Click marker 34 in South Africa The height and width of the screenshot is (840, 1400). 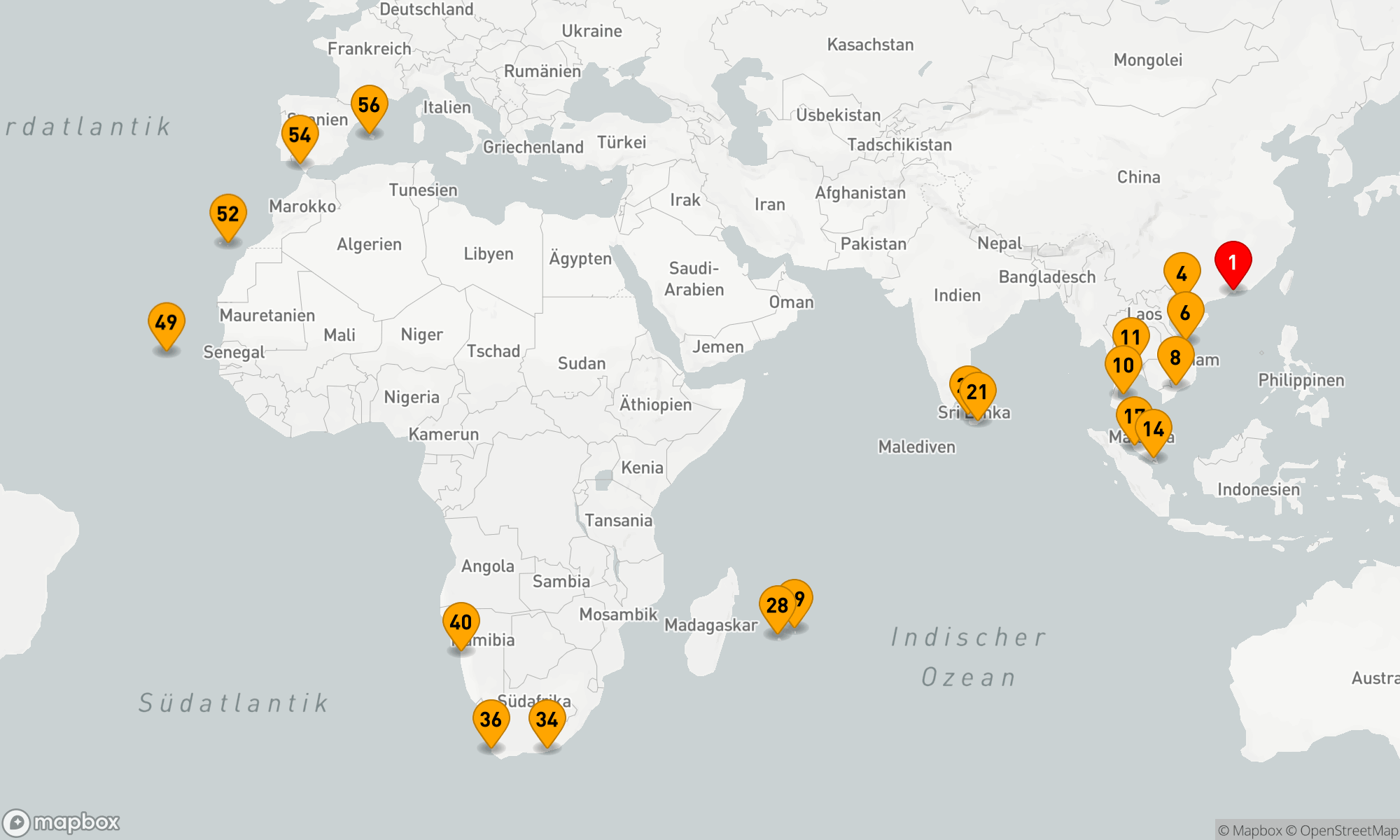click(547, 720)
